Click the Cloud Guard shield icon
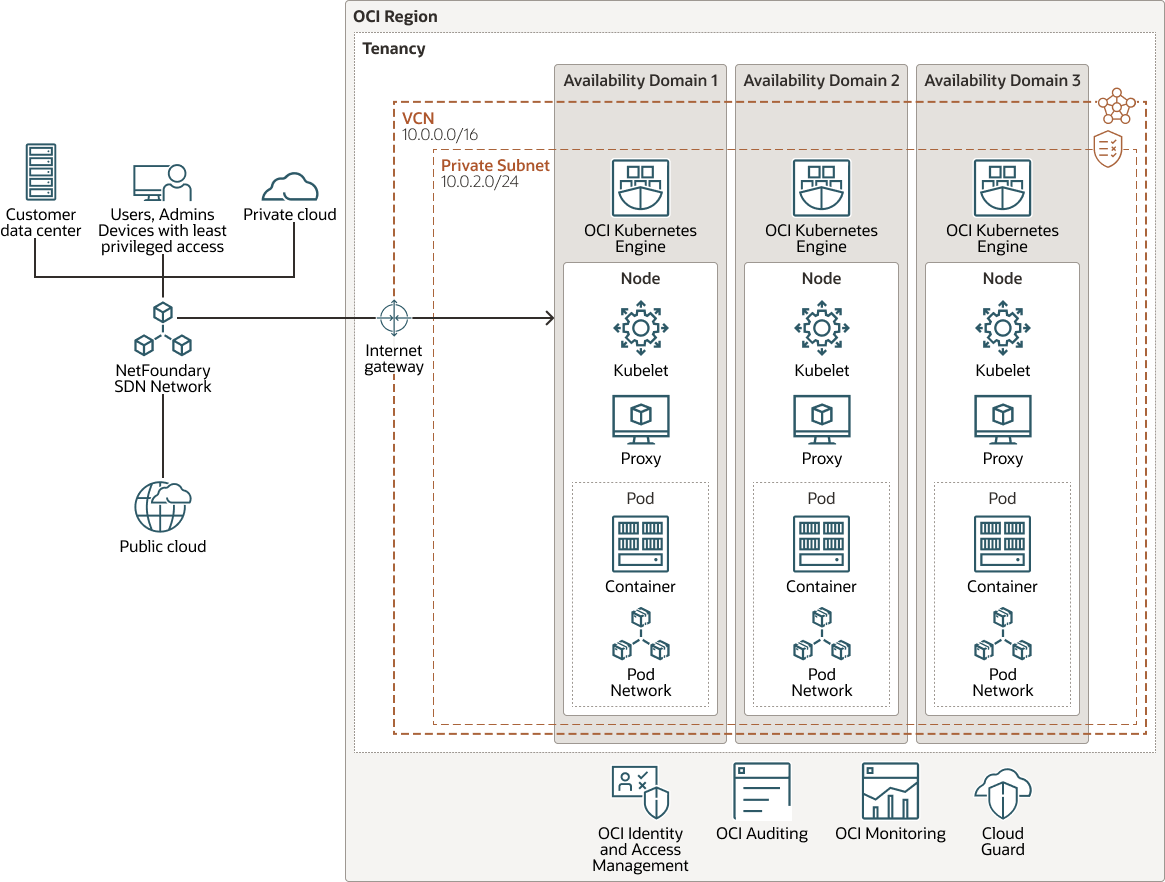The image size is (1165, 882). pyautogui.click(x=1002, y=794)
